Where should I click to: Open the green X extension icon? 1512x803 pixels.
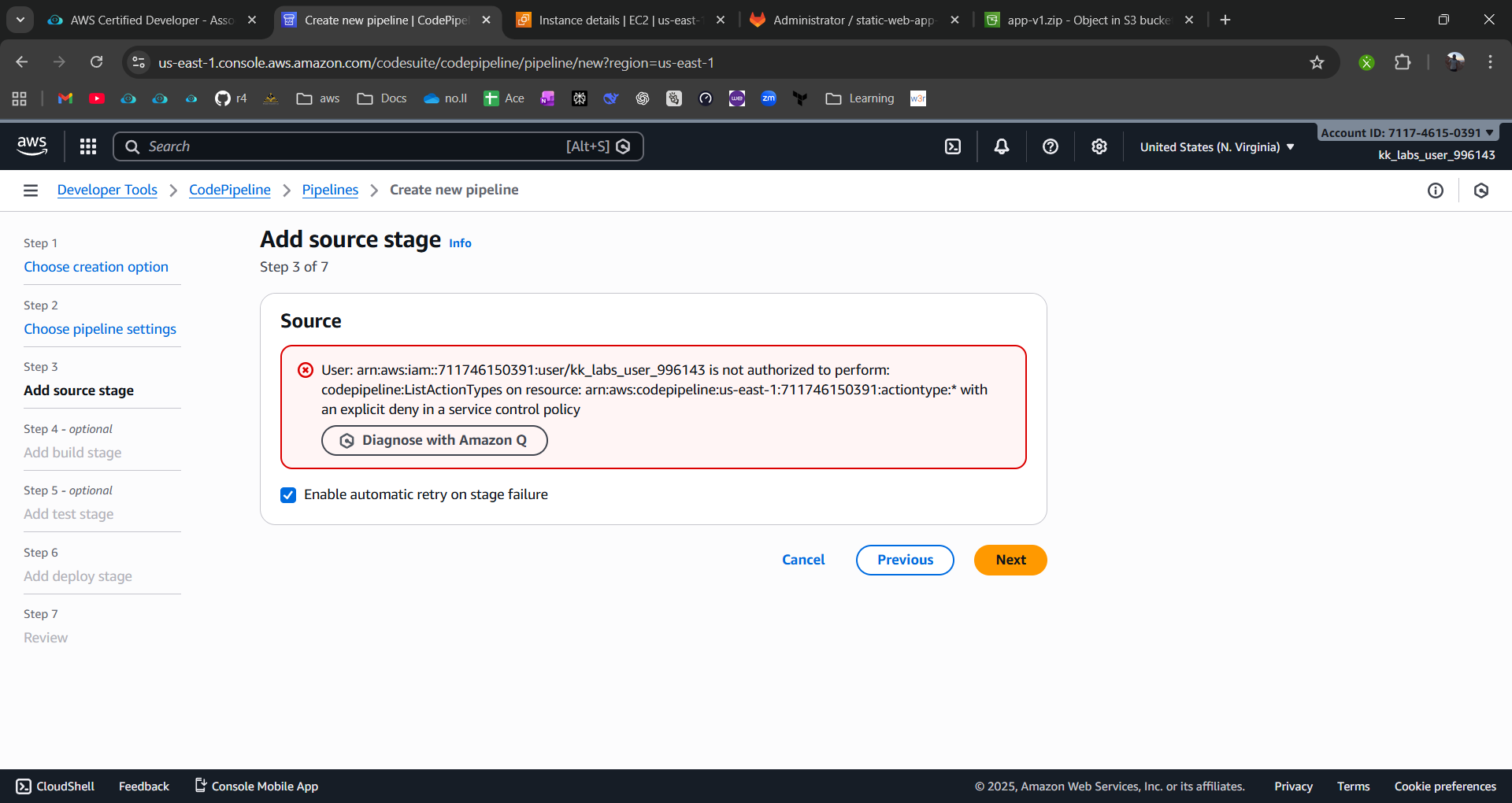[1366, 62]
